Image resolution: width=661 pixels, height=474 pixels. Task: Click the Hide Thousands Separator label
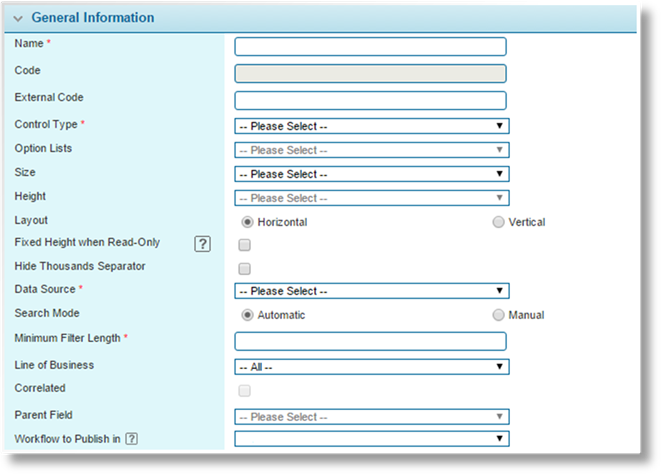coord(80,266)
